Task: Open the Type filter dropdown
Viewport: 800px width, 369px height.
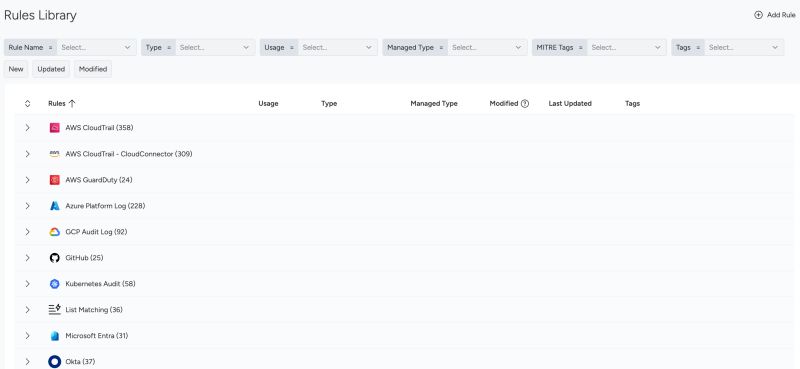Action: (x=215, y=47)
